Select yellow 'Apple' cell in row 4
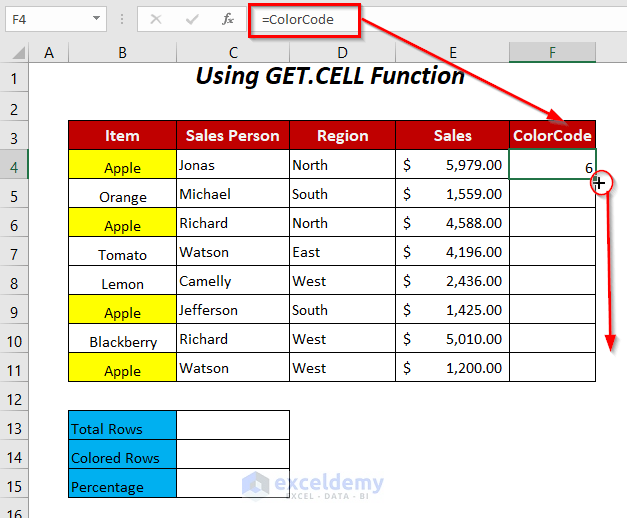 coord(122,164)
